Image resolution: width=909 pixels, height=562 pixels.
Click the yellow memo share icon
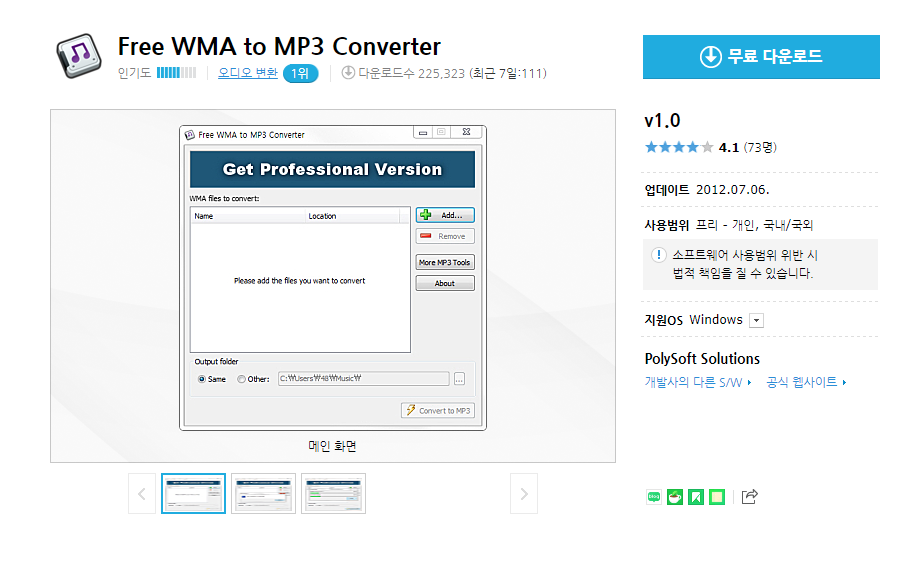[x=717, y=497]
